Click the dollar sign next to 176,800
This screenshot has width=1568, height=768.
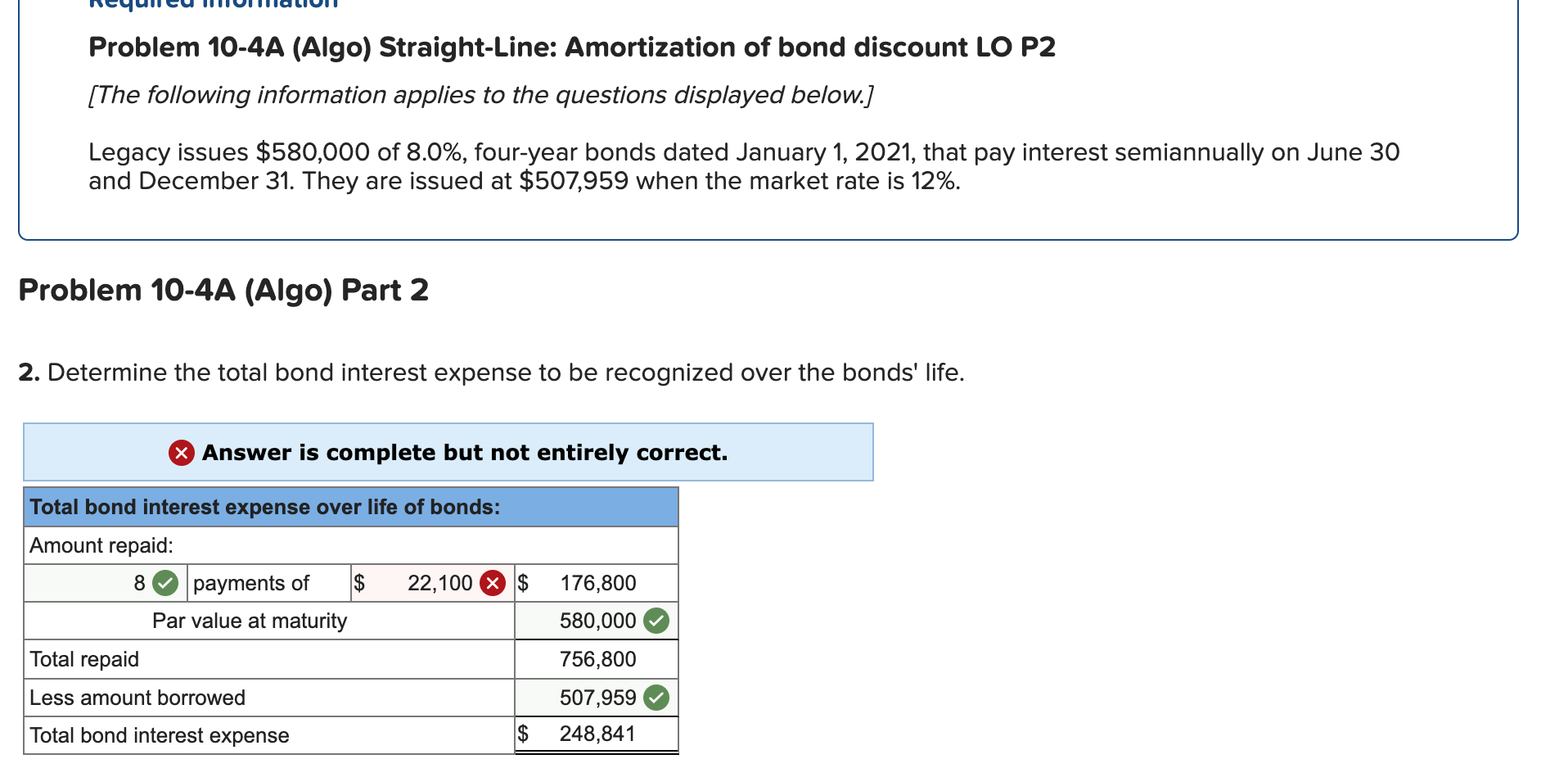pos(523,583)
